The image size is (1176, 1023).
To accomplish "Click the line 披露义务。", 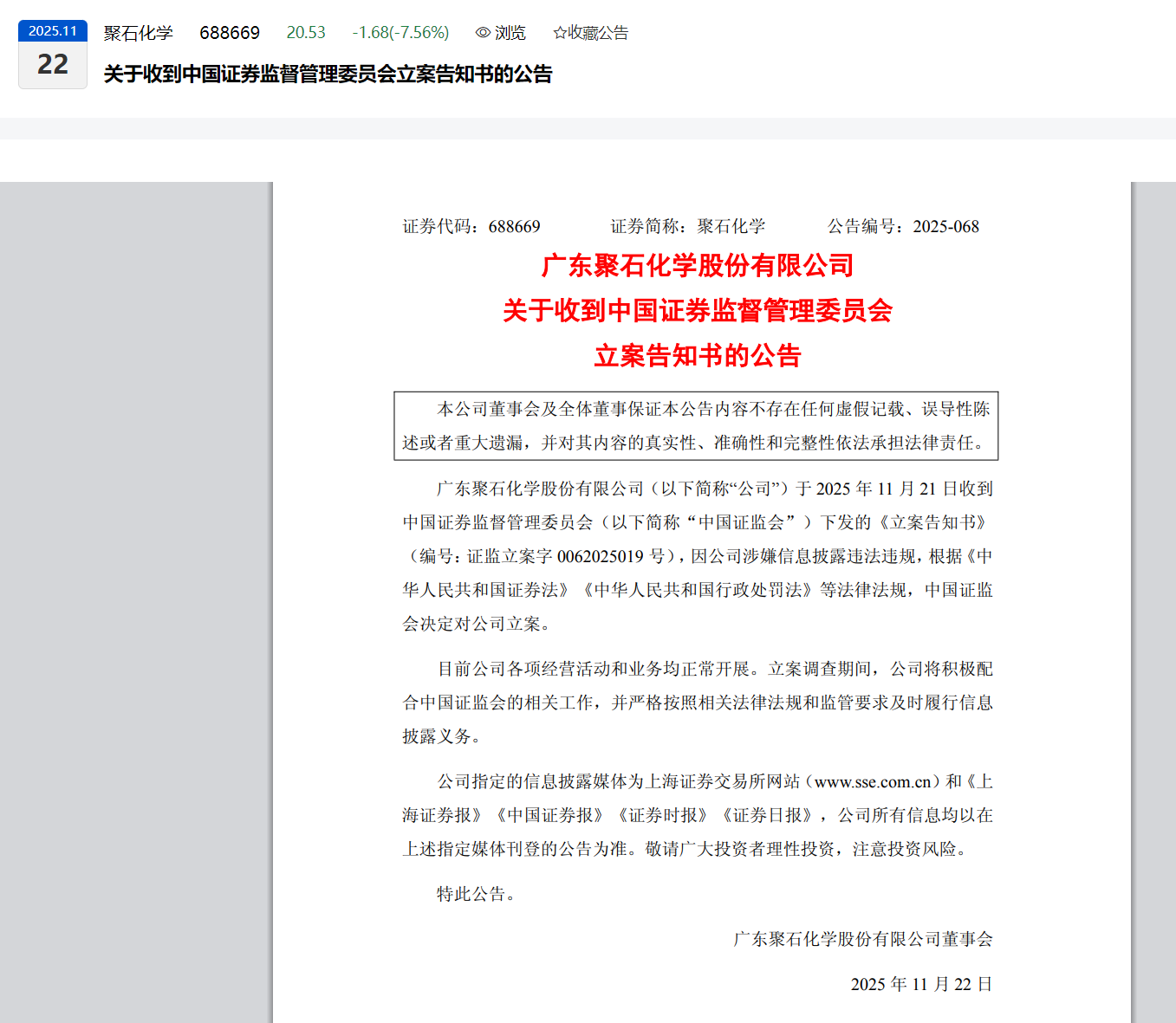I will click(442, 736).
